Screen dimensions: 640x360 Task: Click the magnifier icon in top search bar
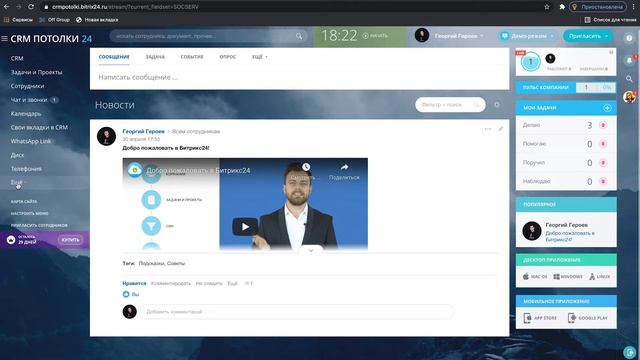pos(299,36)
